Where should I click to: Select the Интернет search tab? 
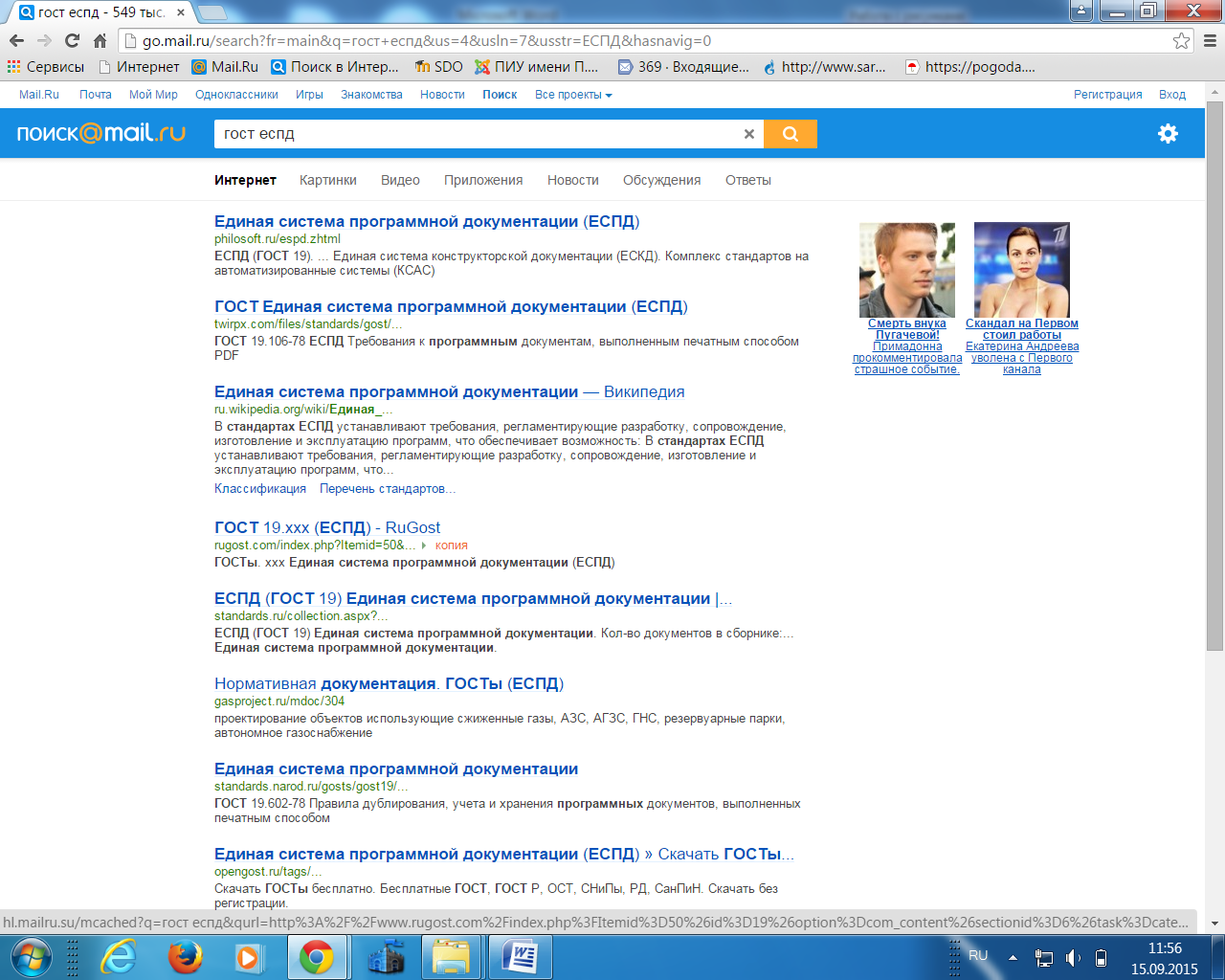245,180
